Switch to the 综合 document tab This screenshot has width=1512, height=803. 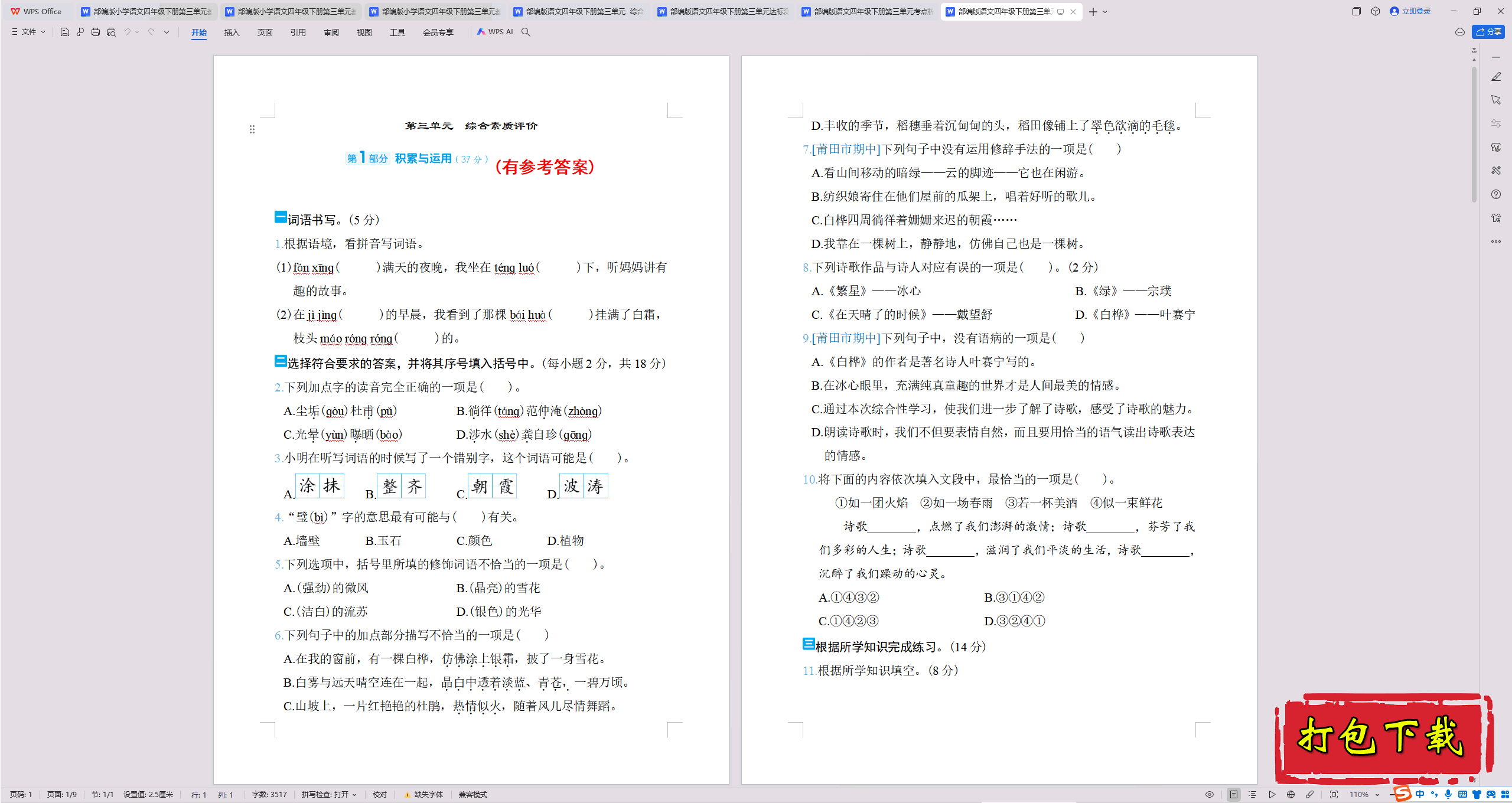coord(578,11)
